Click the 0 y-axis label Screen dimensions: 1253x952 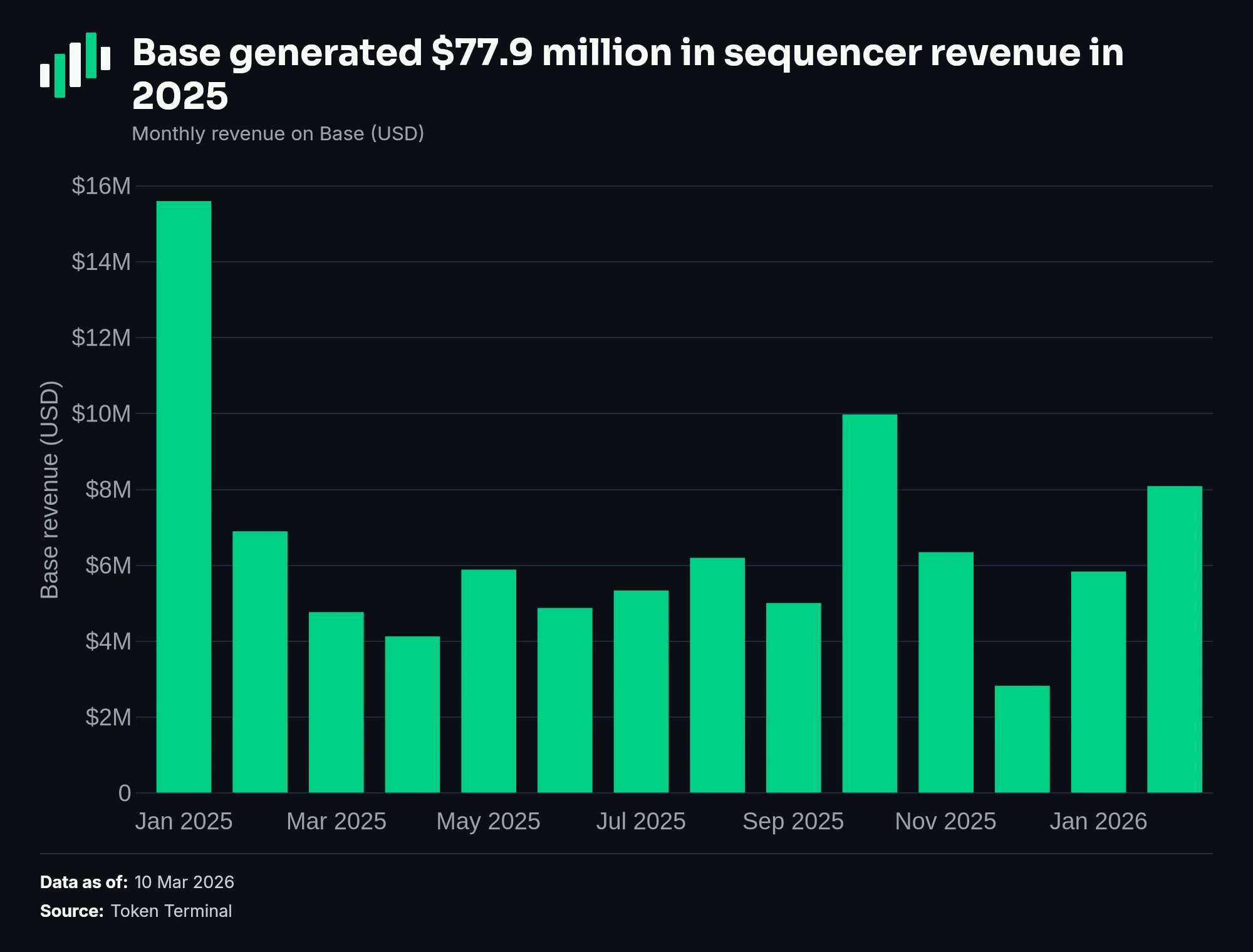125,793
